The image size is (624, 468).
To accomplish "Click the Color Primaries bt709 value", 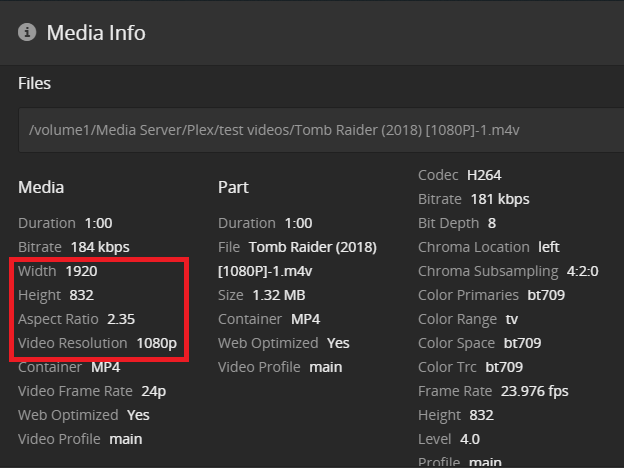I will pyautogui.click(x=546, y=295).
